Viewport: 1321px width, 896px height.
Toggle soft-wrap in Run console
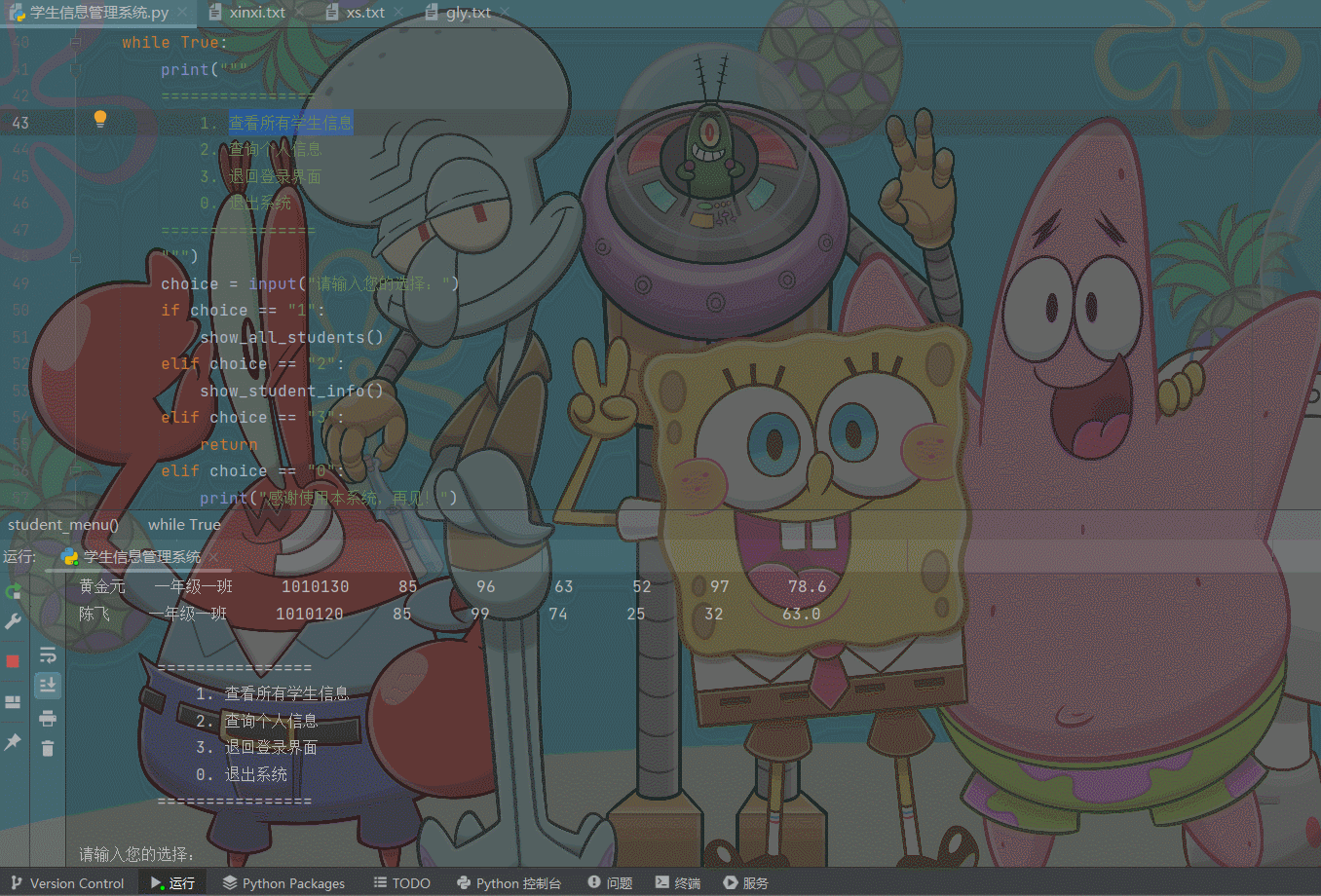tap(48, 655)
